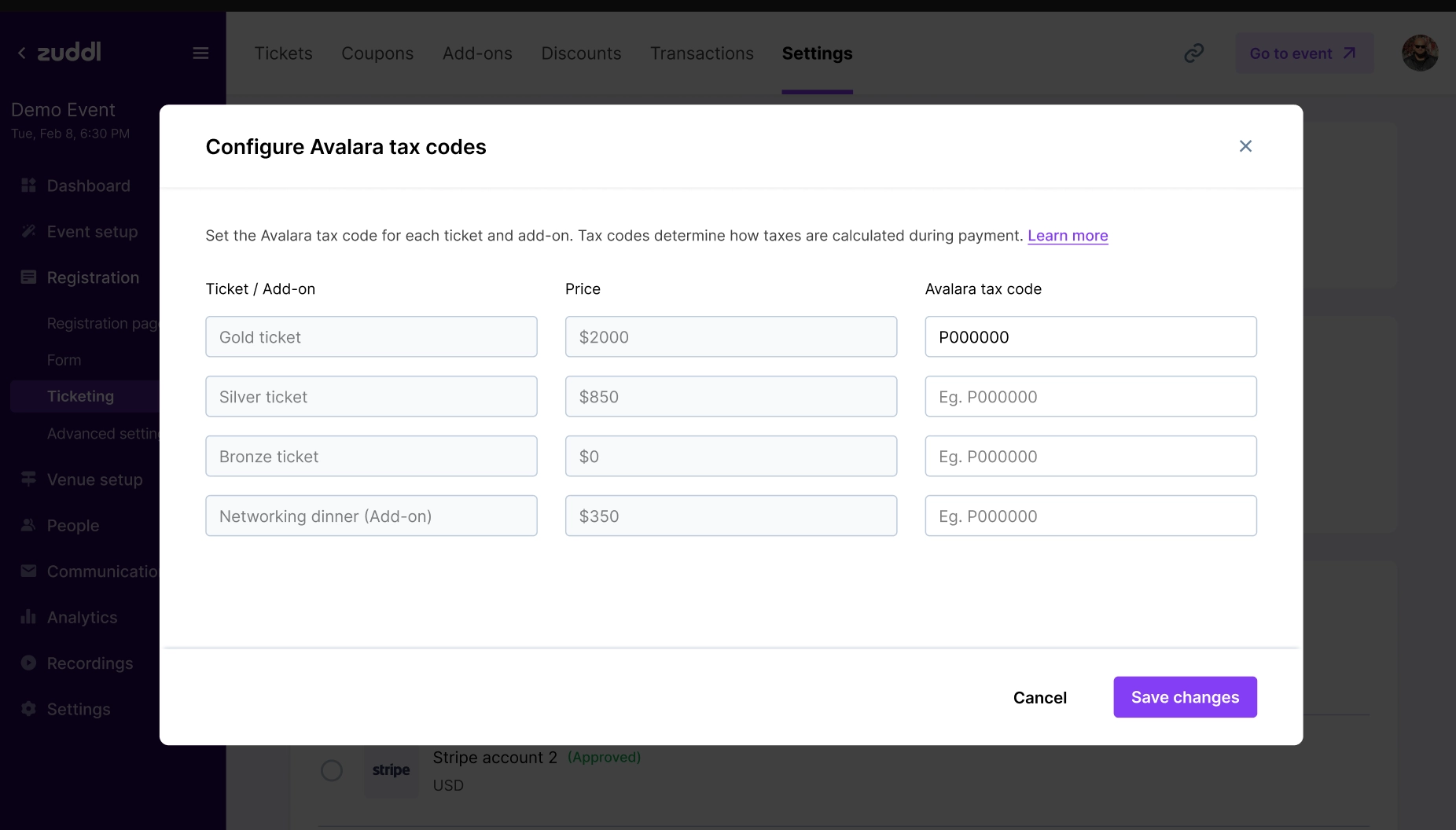The width and height of the screenshot is (1456, 830).
Task: Switch to the Coupons tab
Action: (x=377, y=53)
